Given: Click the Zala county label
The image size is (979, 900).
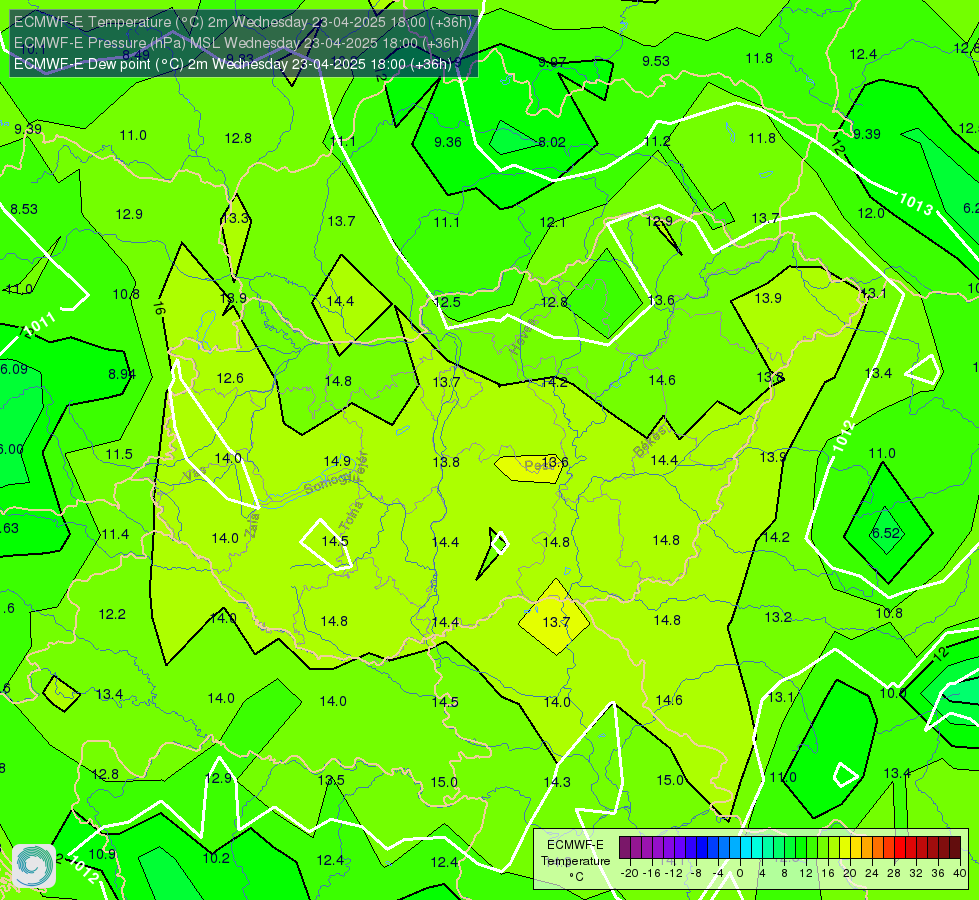Looking at the screenshot, I should pyautogui.click(x=252, y=525).
